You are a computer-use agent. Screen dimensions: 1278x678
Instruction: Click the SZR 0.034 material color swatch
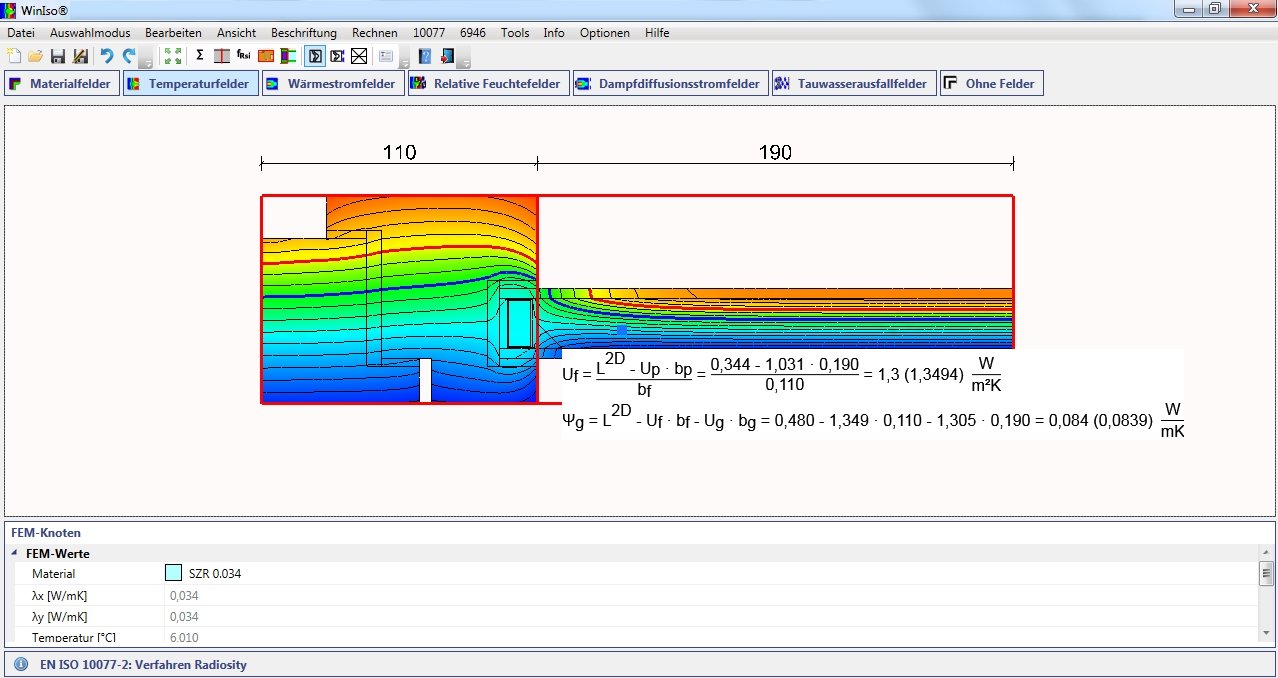pos(173,573)
